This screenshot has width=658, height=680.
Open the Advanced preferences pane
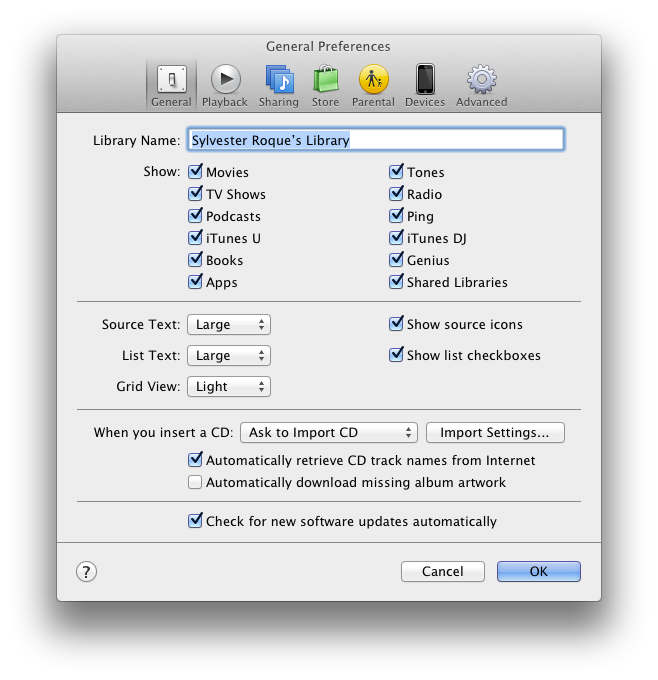pos(481,85)
